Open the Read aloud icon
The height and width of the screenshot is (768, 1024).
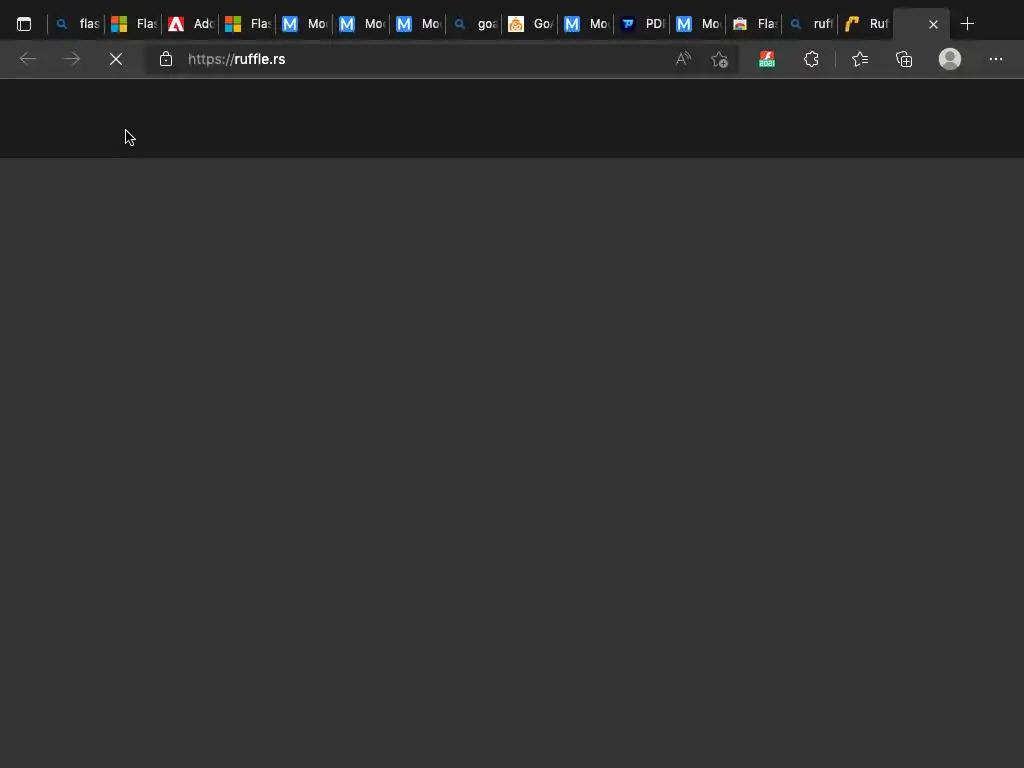click(x=683, y=59)
